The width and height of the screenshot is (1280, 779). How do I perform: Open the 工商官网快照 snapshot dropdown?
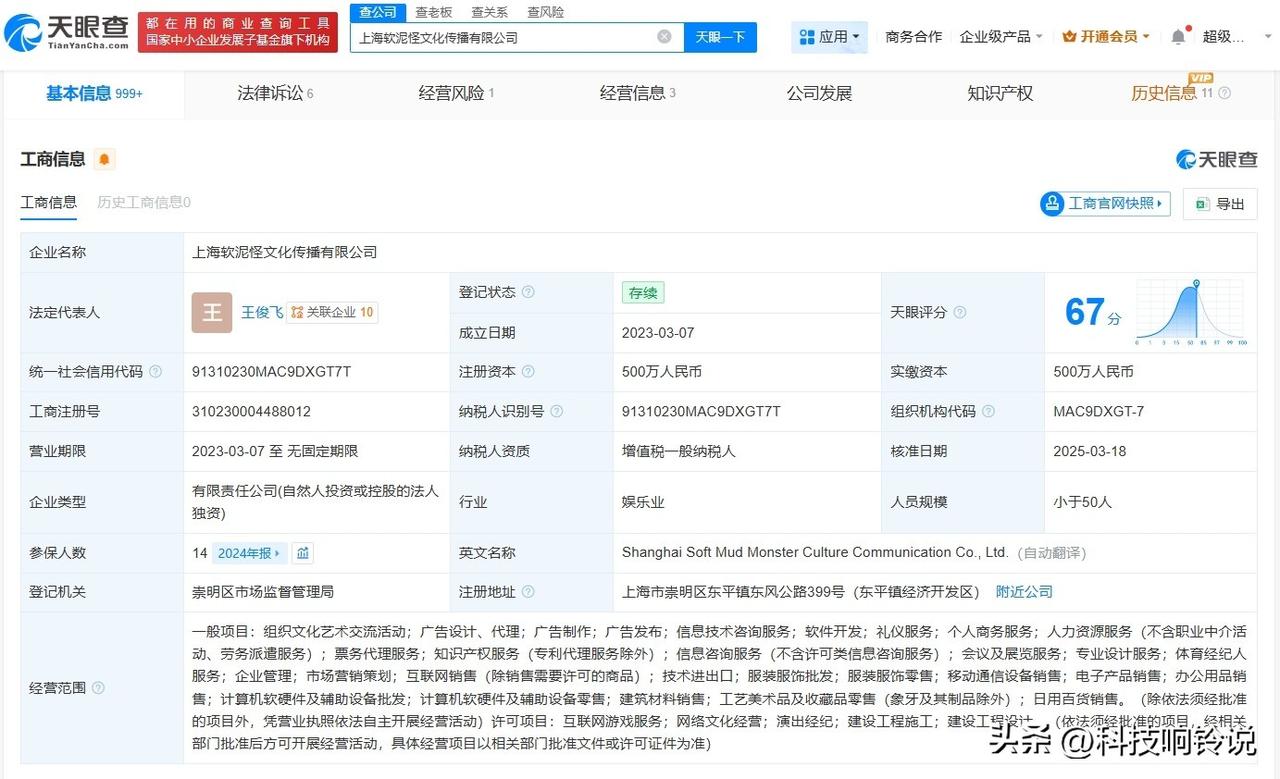(x=1105, y=204)
